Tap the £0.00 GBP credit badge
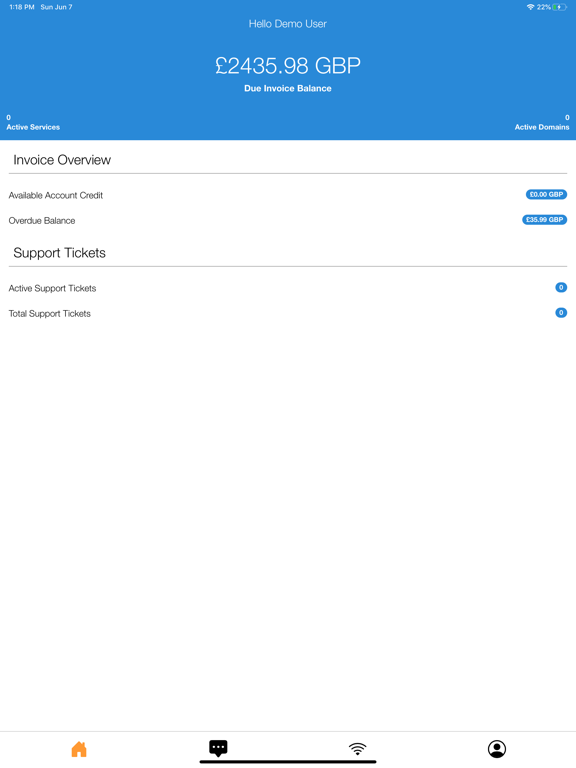The image size is (576, 768). click(546, 194)
